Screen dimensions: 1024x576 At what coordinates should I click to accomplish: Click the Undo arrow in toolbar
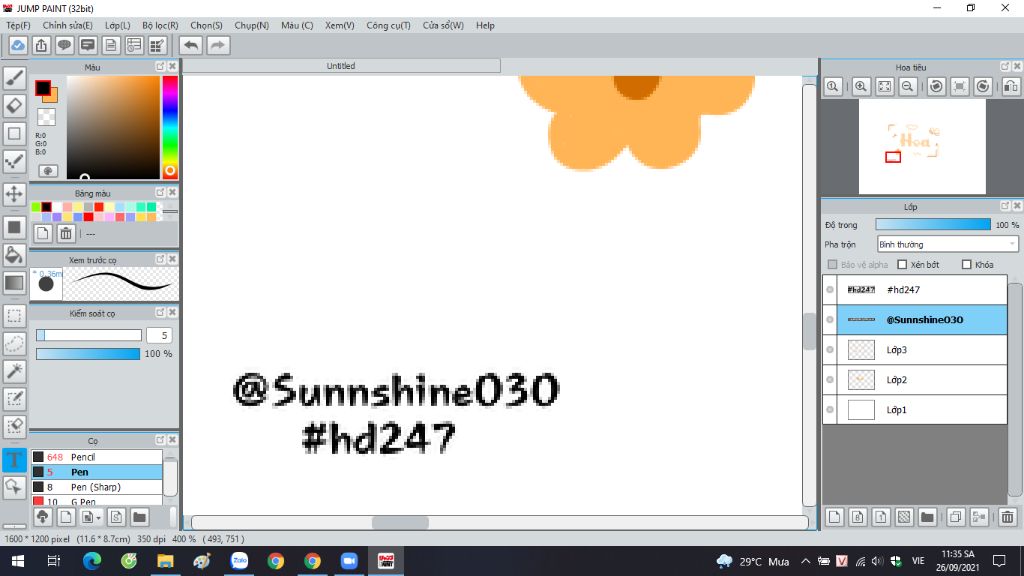pyautogui.click(x=191, y=45)
